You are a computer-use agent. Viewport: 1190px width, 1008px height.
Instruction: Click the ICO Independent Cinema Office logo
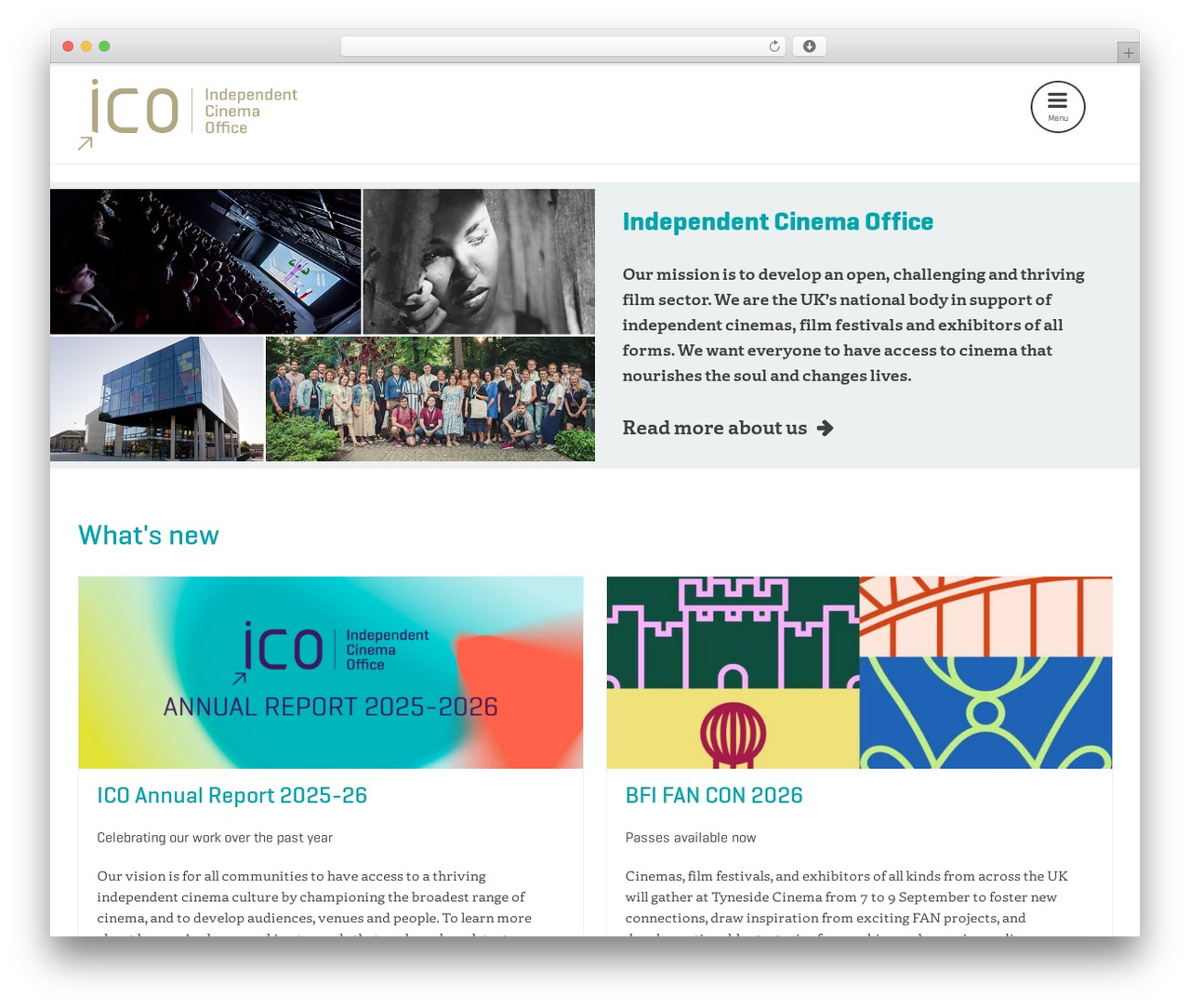click(x=188, y=113)
